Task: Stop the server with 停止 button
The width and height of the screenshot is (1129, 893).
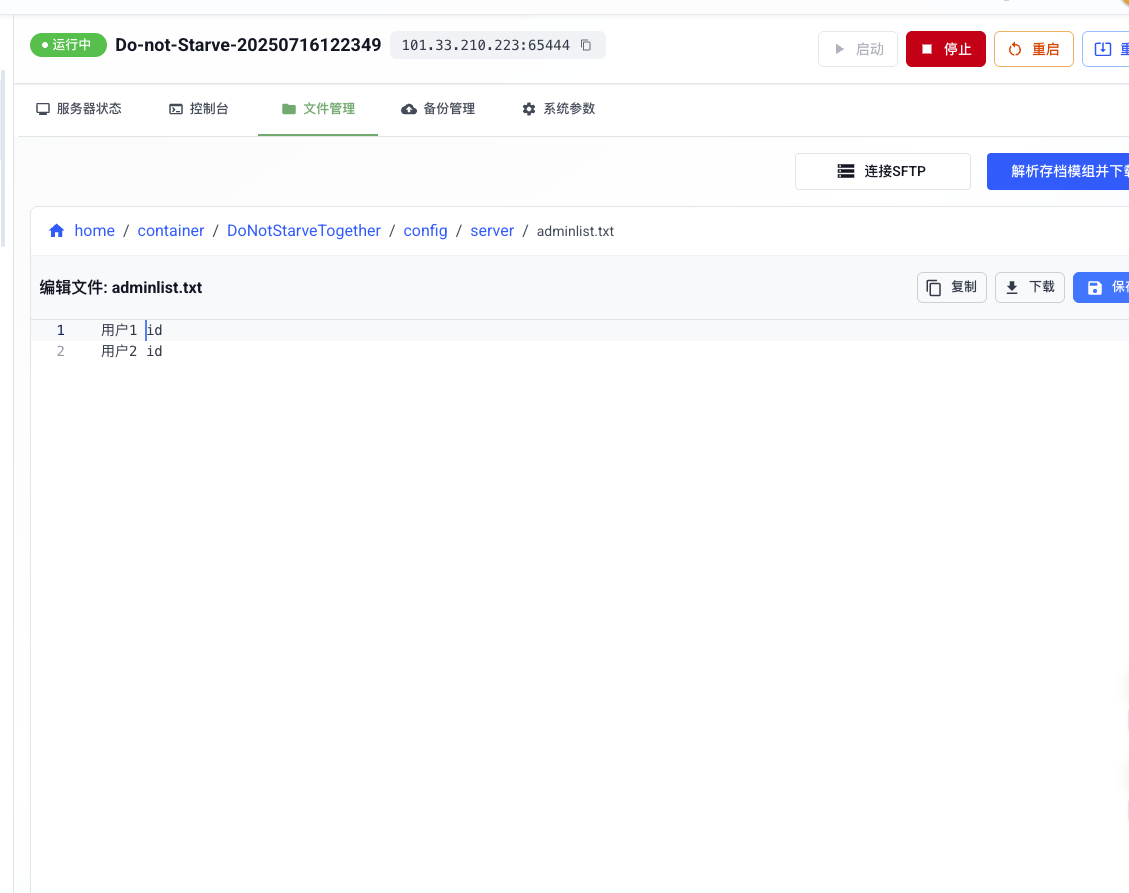Action: 945,49
